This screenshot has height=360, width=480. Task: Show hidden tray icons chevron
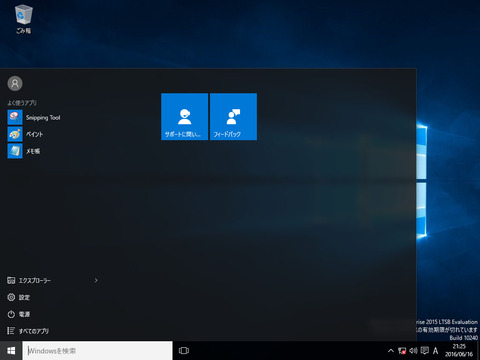[391, 351]
